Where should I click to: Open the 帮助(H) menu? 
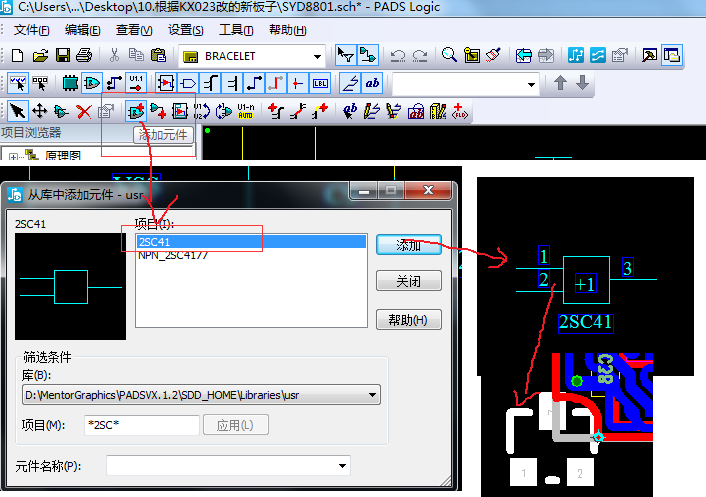[288, 30]
